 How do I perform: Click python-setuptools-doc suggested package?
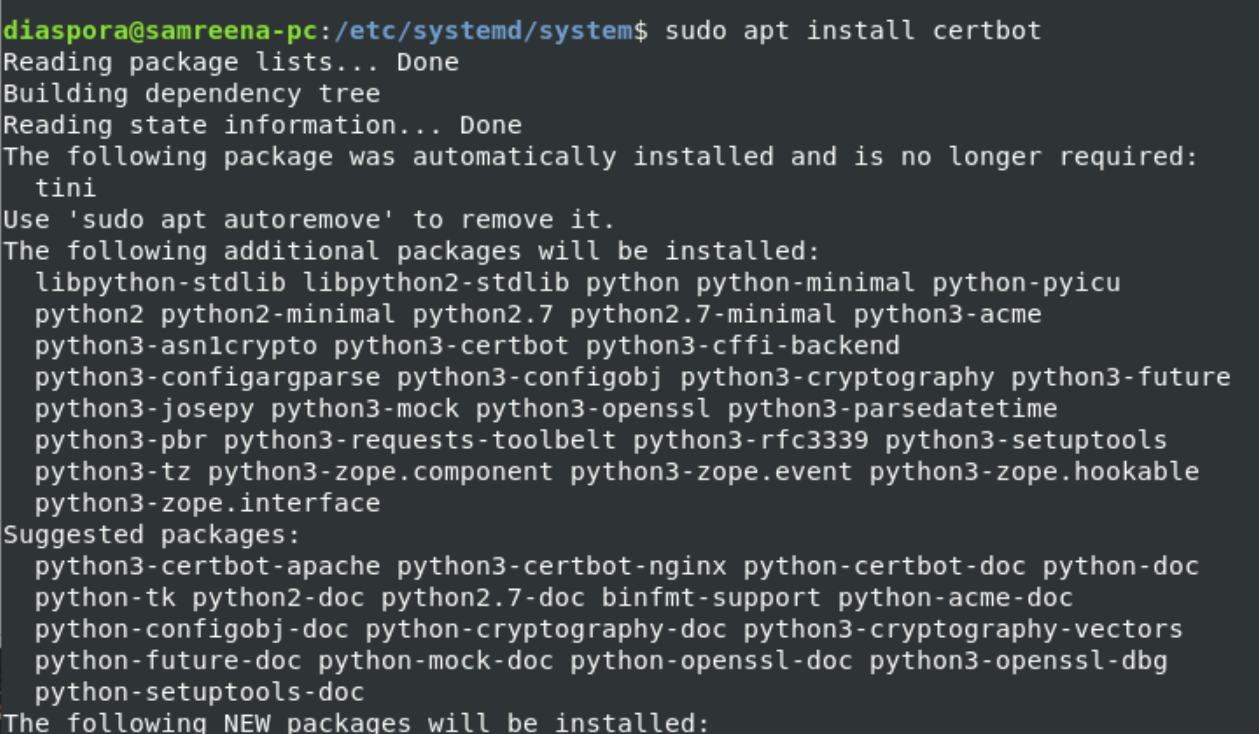coord(200,692)
